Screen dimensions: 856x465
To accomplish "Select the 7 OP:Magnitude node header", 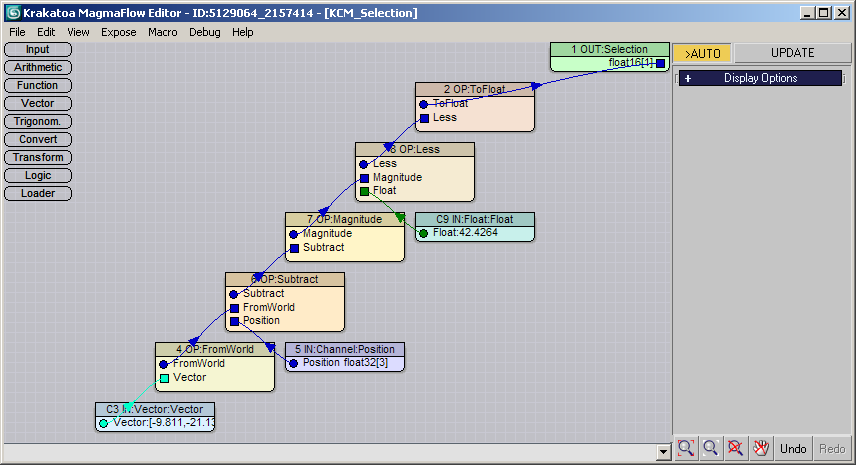I will click(x=344, y=219).
